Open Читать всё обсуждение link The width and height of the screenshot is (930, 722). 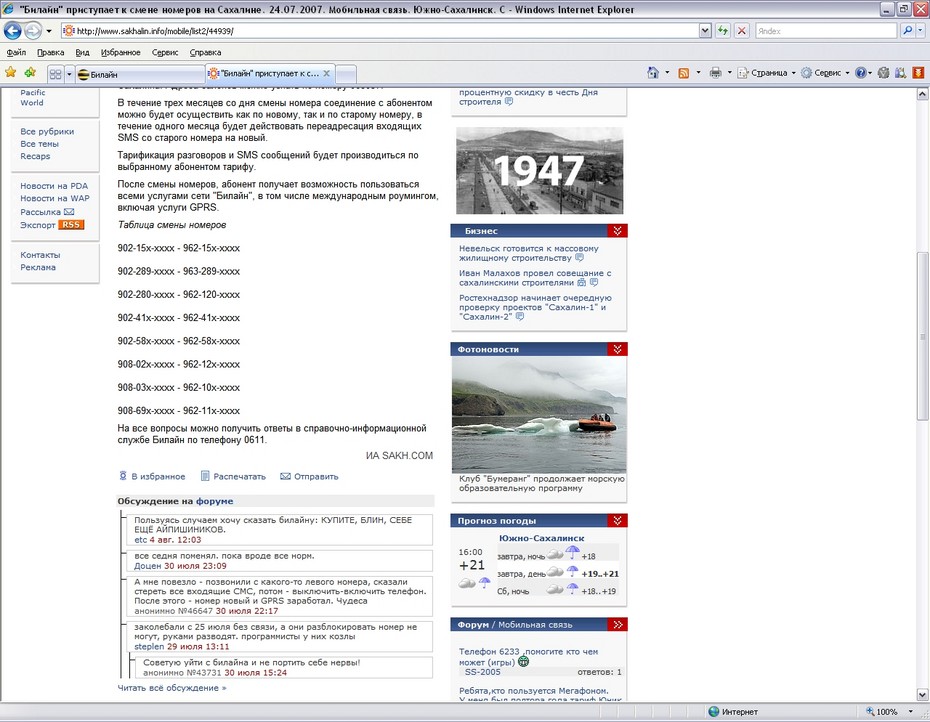click(x=172, y=688)
